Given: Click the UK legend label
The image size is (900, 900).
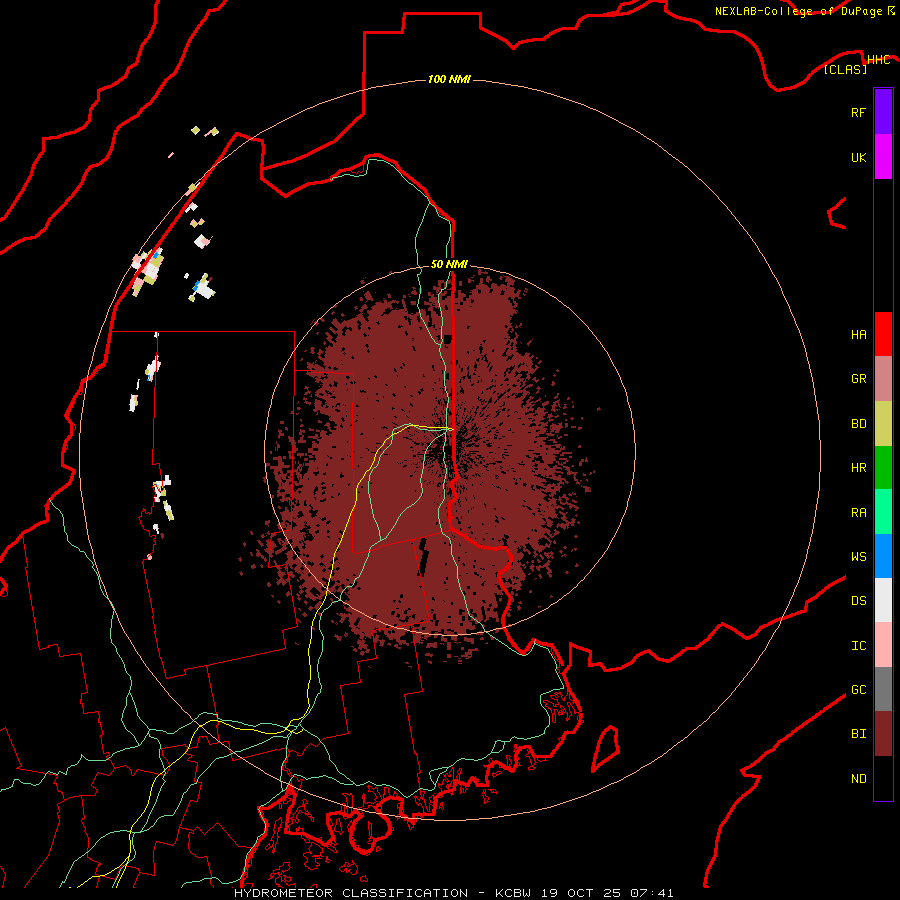Looking at the screenshot, I should [858, 157].
